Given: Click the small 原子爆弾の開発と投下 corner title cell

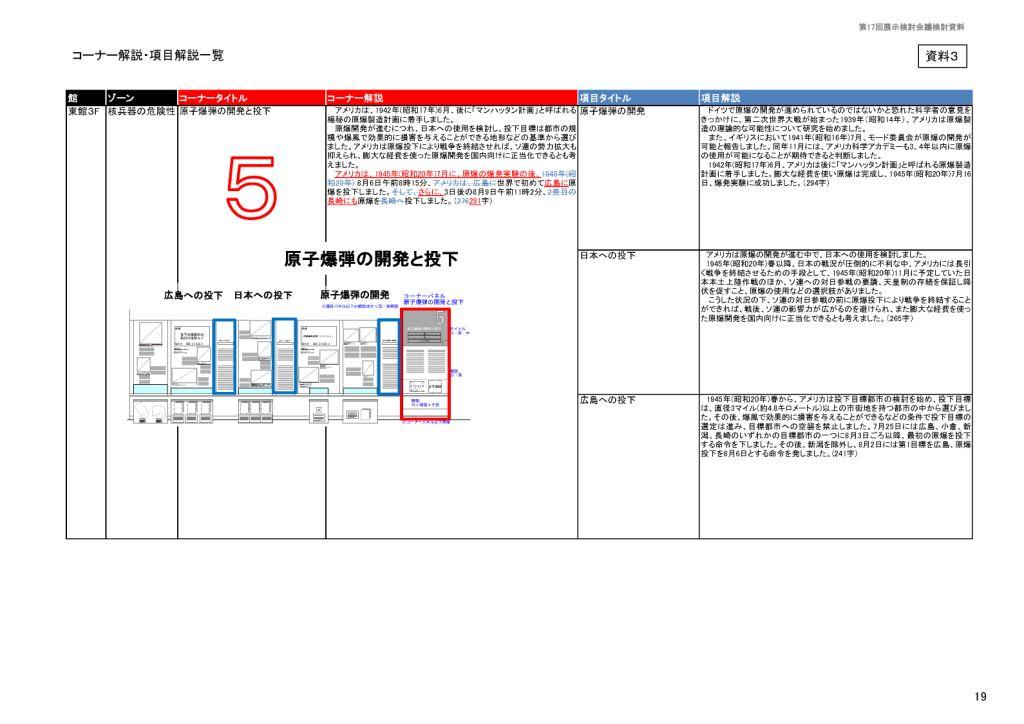Looking at the screenshot, I should point(225,112).
